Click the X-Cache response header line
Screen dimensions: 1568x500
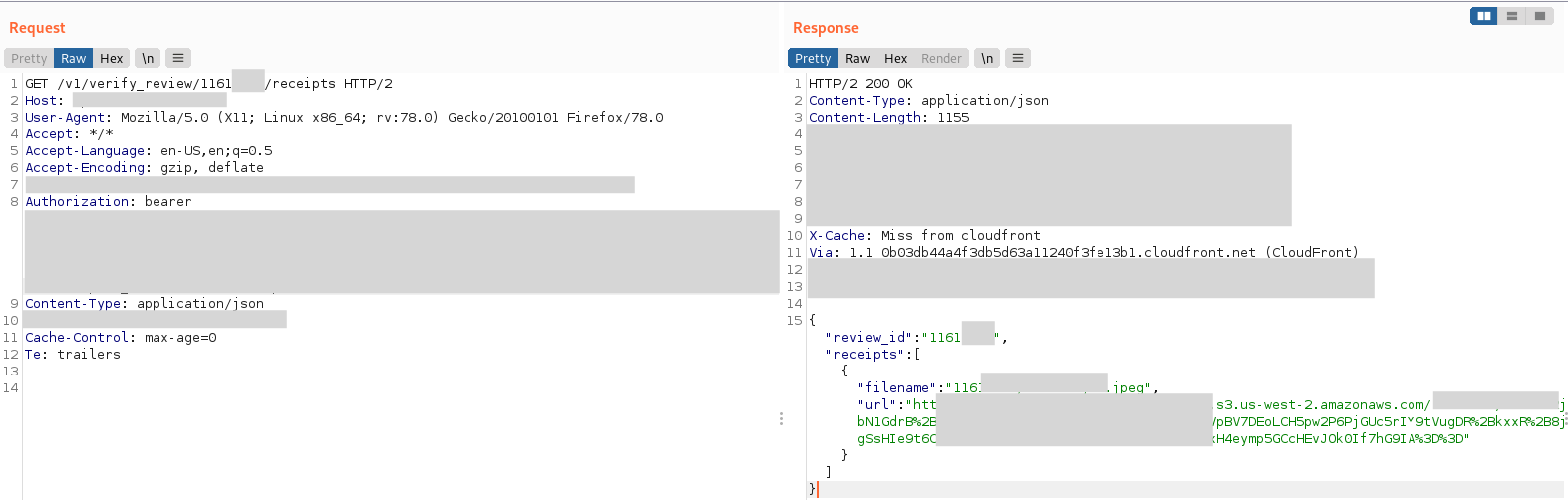[924, 236]
